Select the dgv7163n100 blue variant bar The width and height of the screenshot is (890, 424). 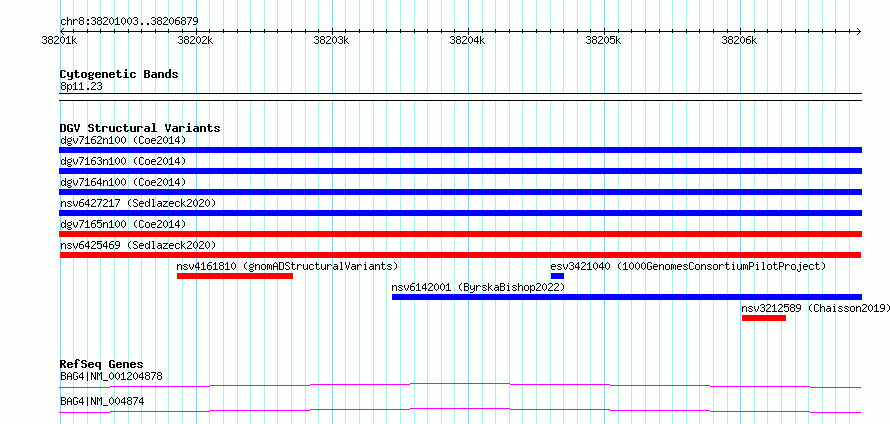pyautogui.click(x=460, y=171)
